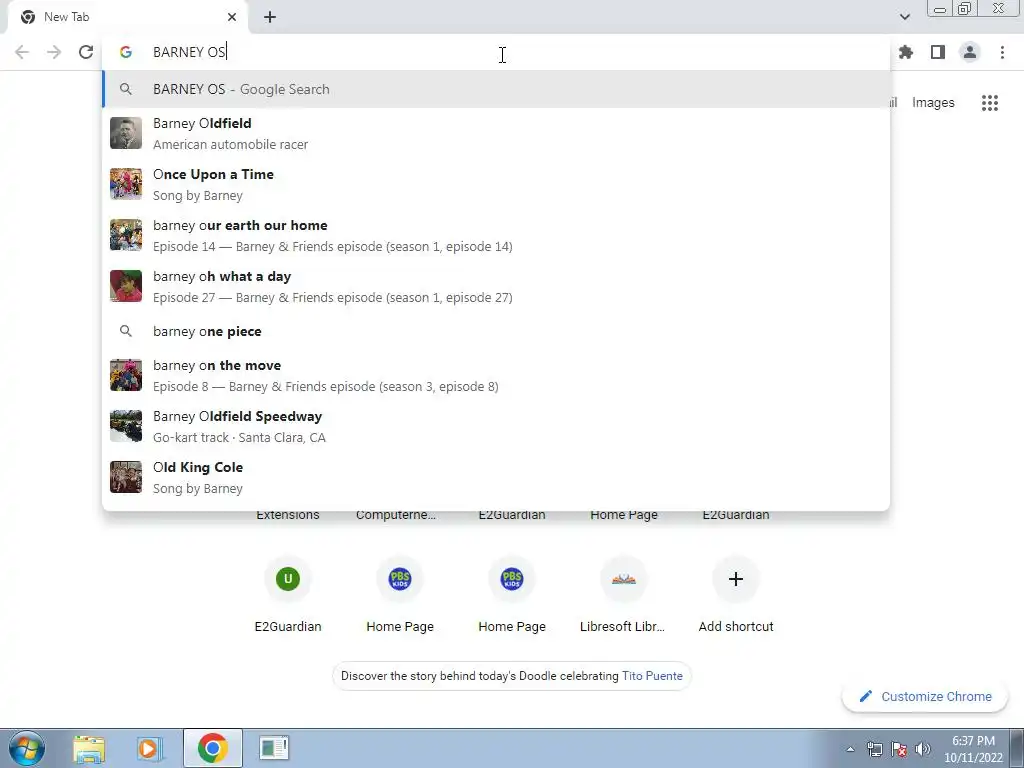
Task: Open first PBS Kids Home Page shortcut
Action: coord(400,579)
